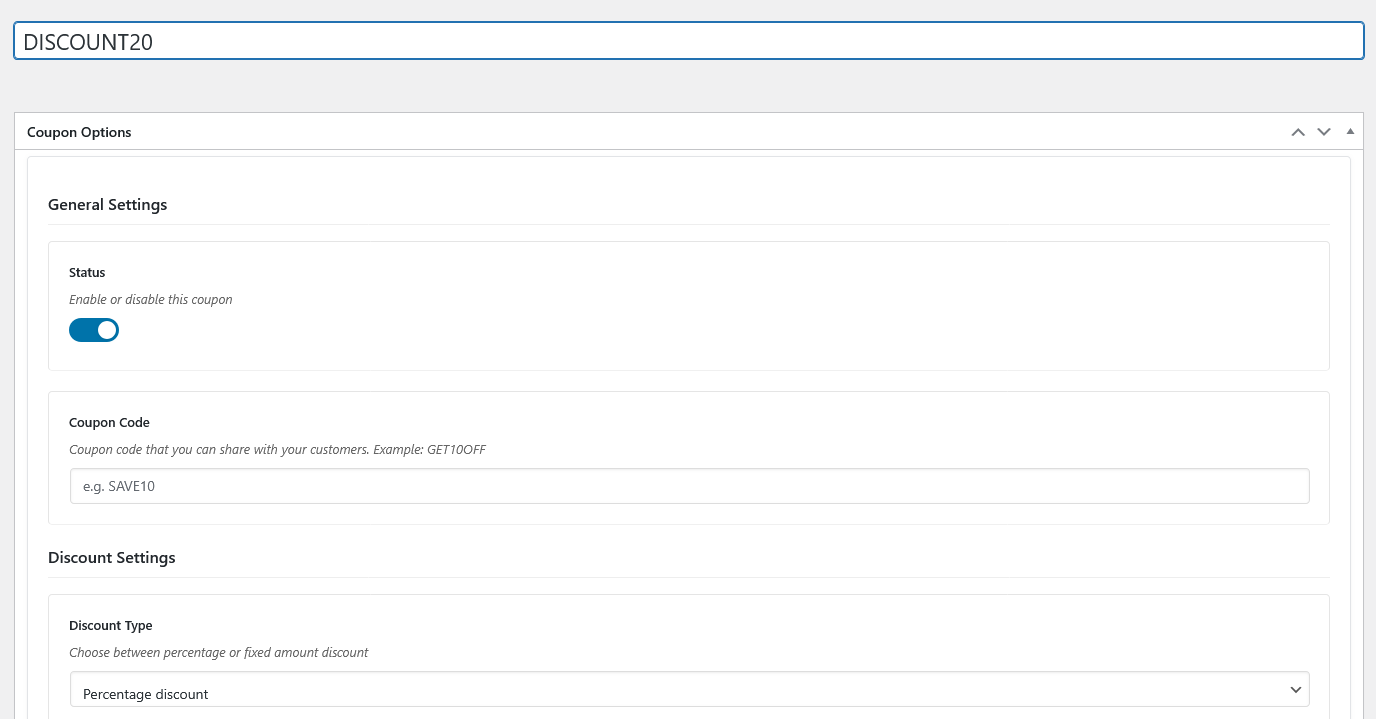Click the Status label

coord(87,272)
